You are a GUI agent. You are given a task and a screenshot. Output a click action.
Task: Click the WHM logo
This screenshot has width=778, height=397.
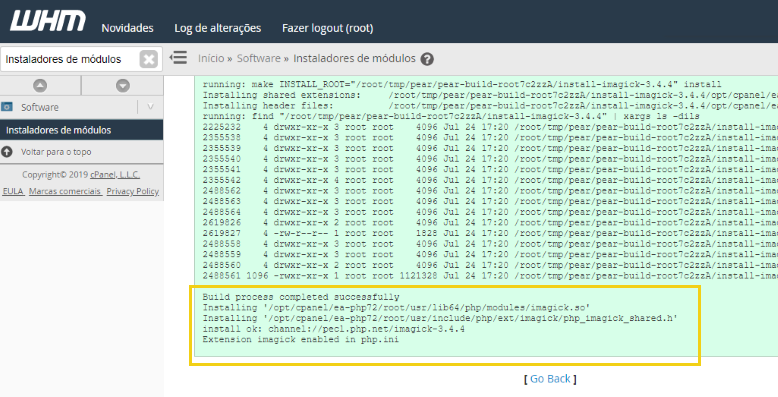click(x=48, y=21)
